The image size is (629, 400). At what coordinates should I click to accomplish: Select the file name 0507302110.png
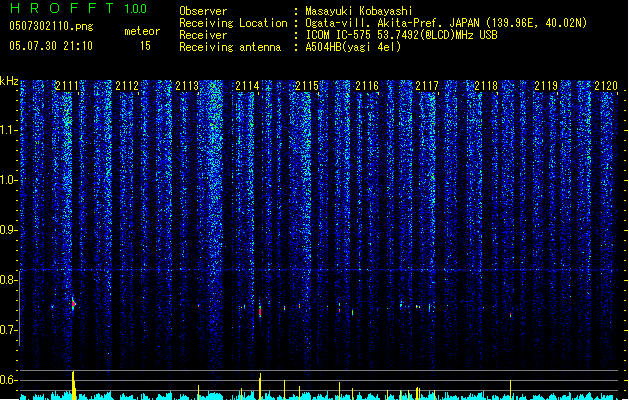tap(51, 26)
